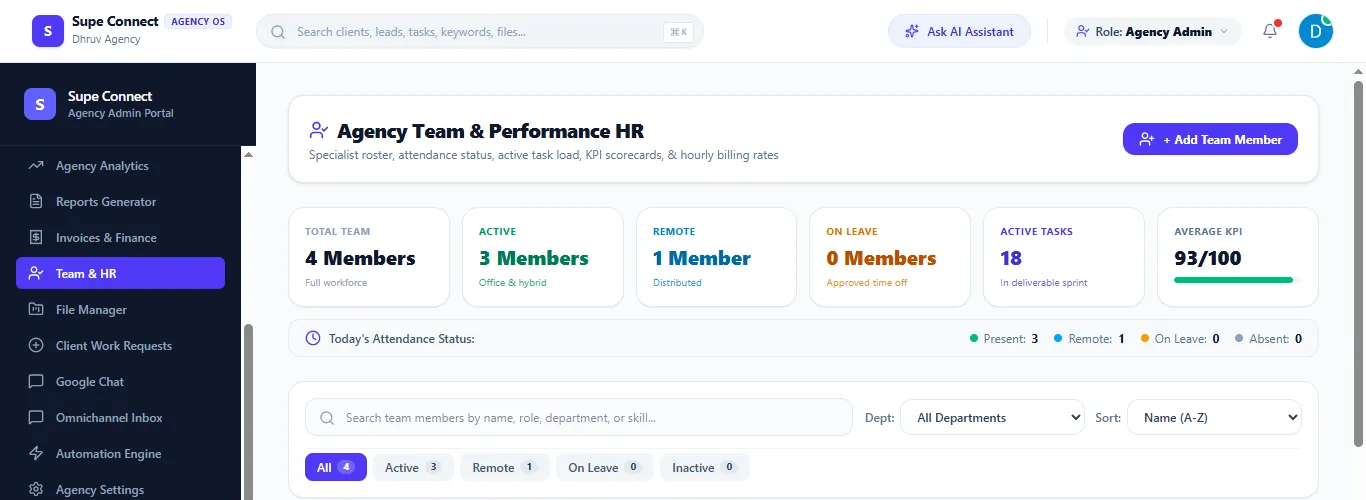Screen dimensions: 1366x500
Task: Click the purple S logo in header
Action: [48, 31]
